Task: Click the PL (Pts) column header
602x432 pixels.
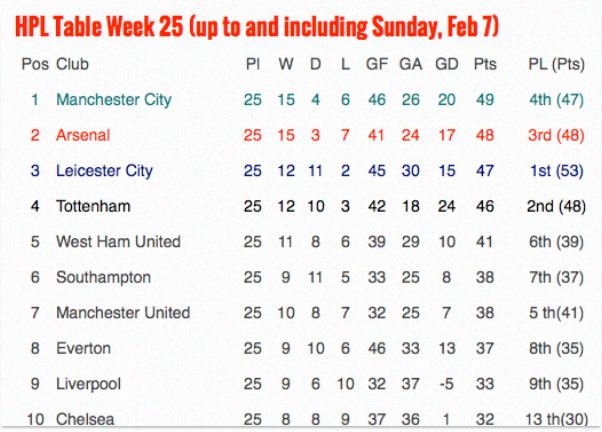Action: [556, 65]
